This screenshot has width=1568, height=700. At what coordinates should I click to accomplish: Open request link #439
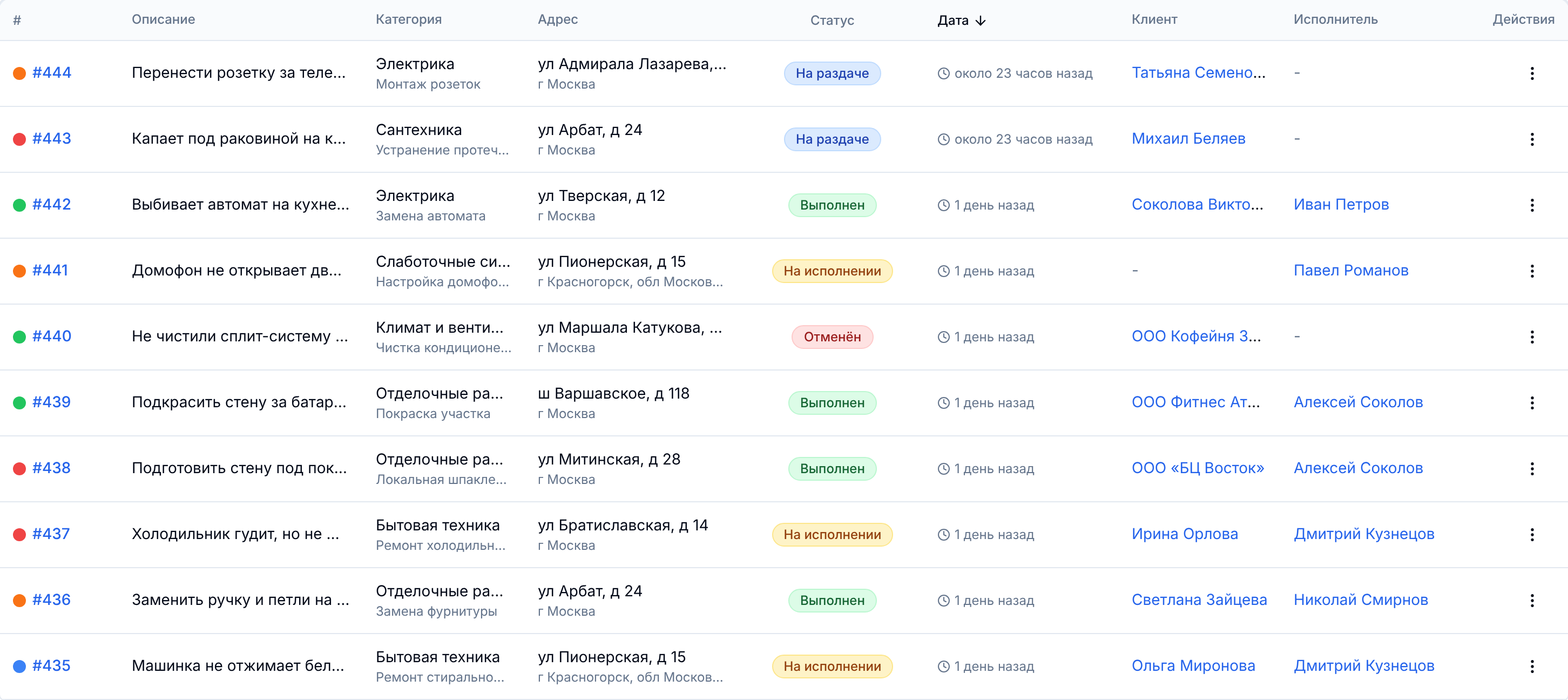pos(52,402)
